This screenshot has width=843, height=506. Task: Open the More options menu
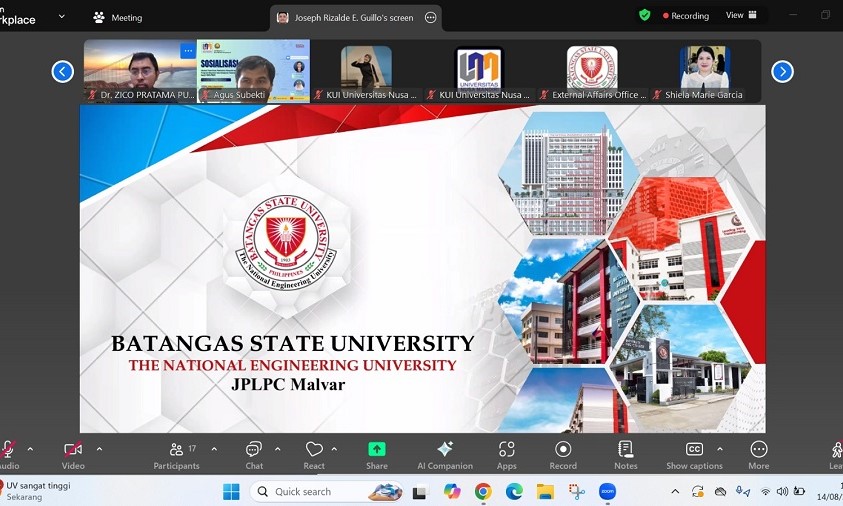pyautogui.click(x=759, y=455)
